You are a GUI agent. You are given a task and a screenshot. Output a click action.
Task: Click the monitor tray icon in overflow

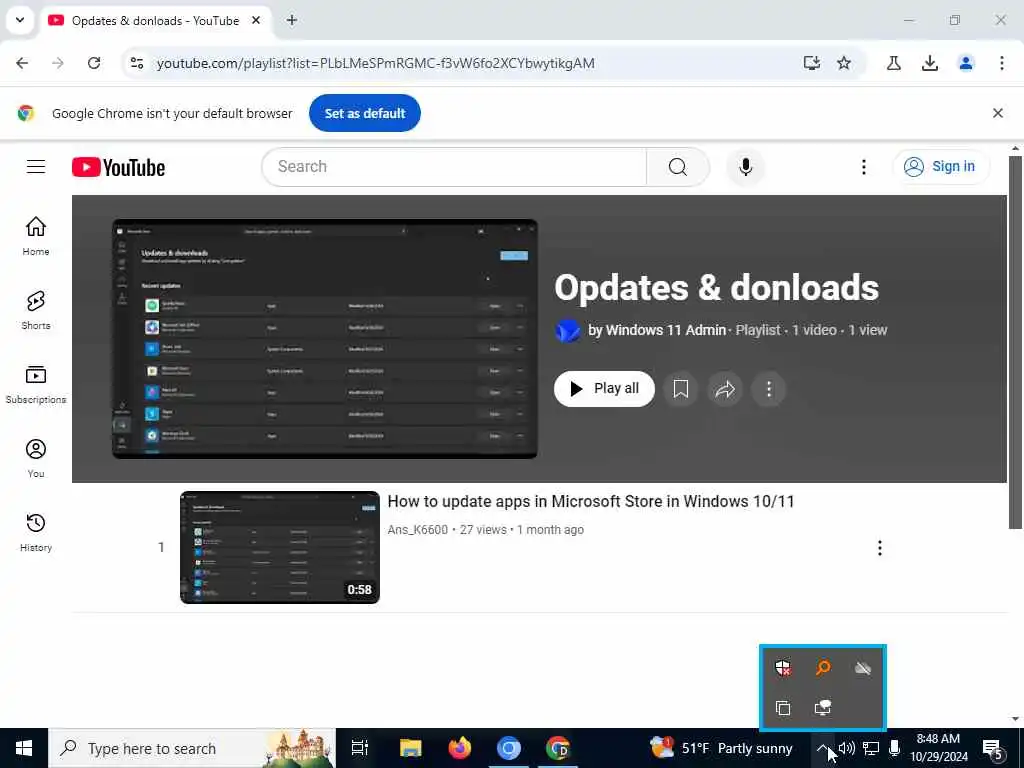[823, 707]
